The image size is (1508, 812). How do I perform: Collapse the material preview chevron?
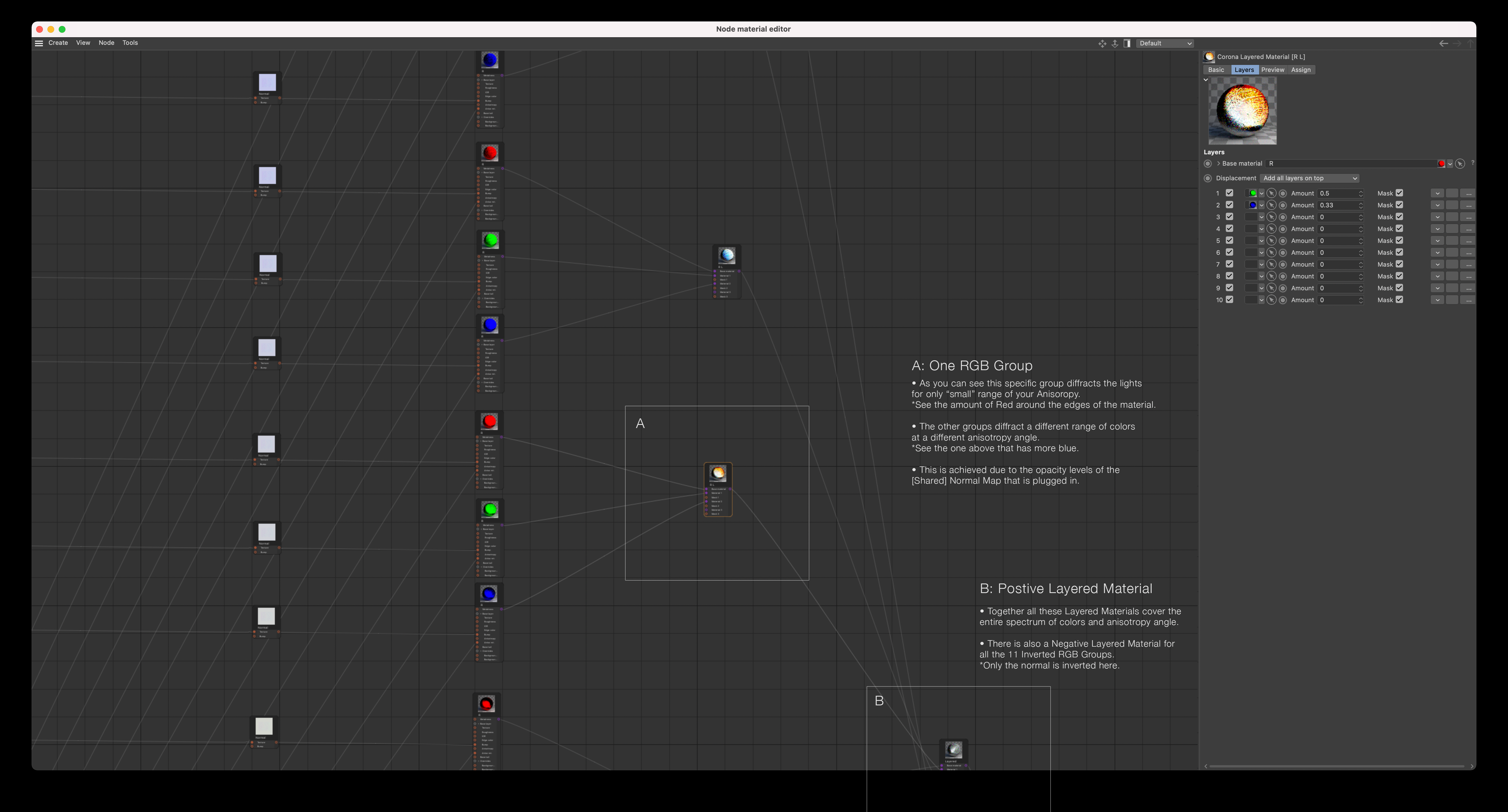[x=1206, y=80]
